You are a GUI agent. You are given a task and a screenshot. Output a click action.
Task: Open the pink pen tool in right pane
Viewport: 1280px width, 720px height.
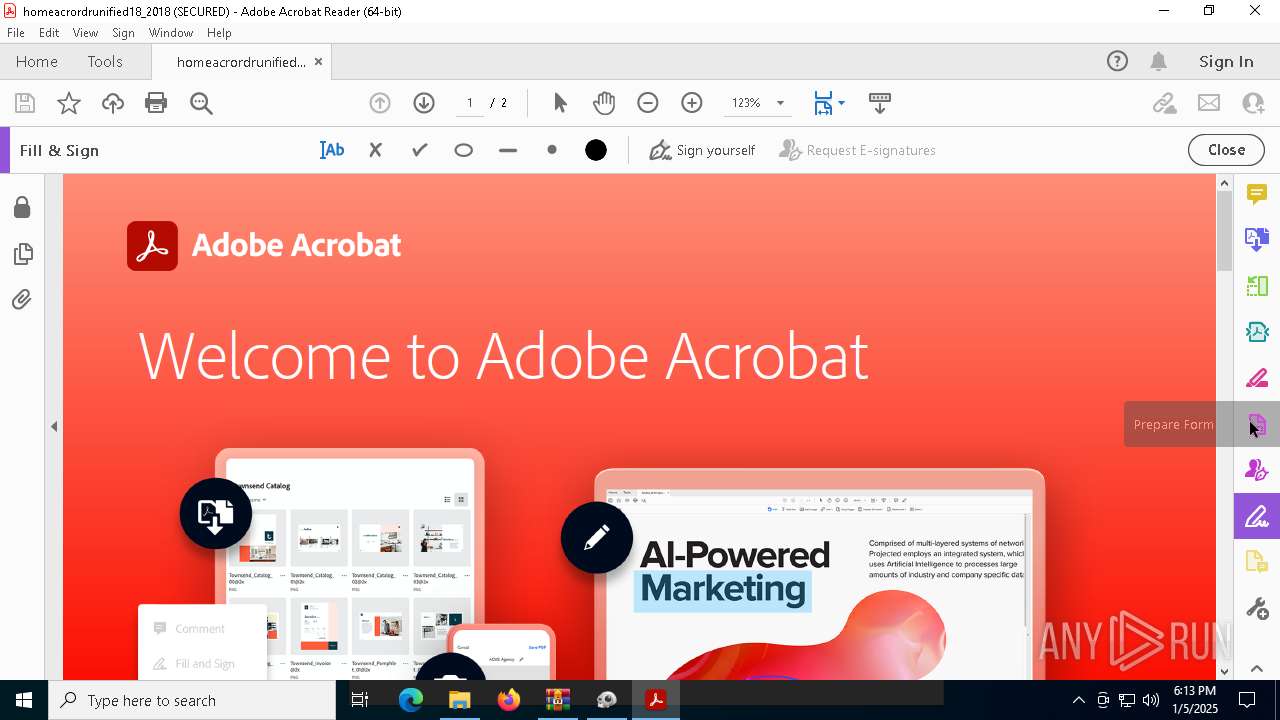click(1257, 378)
